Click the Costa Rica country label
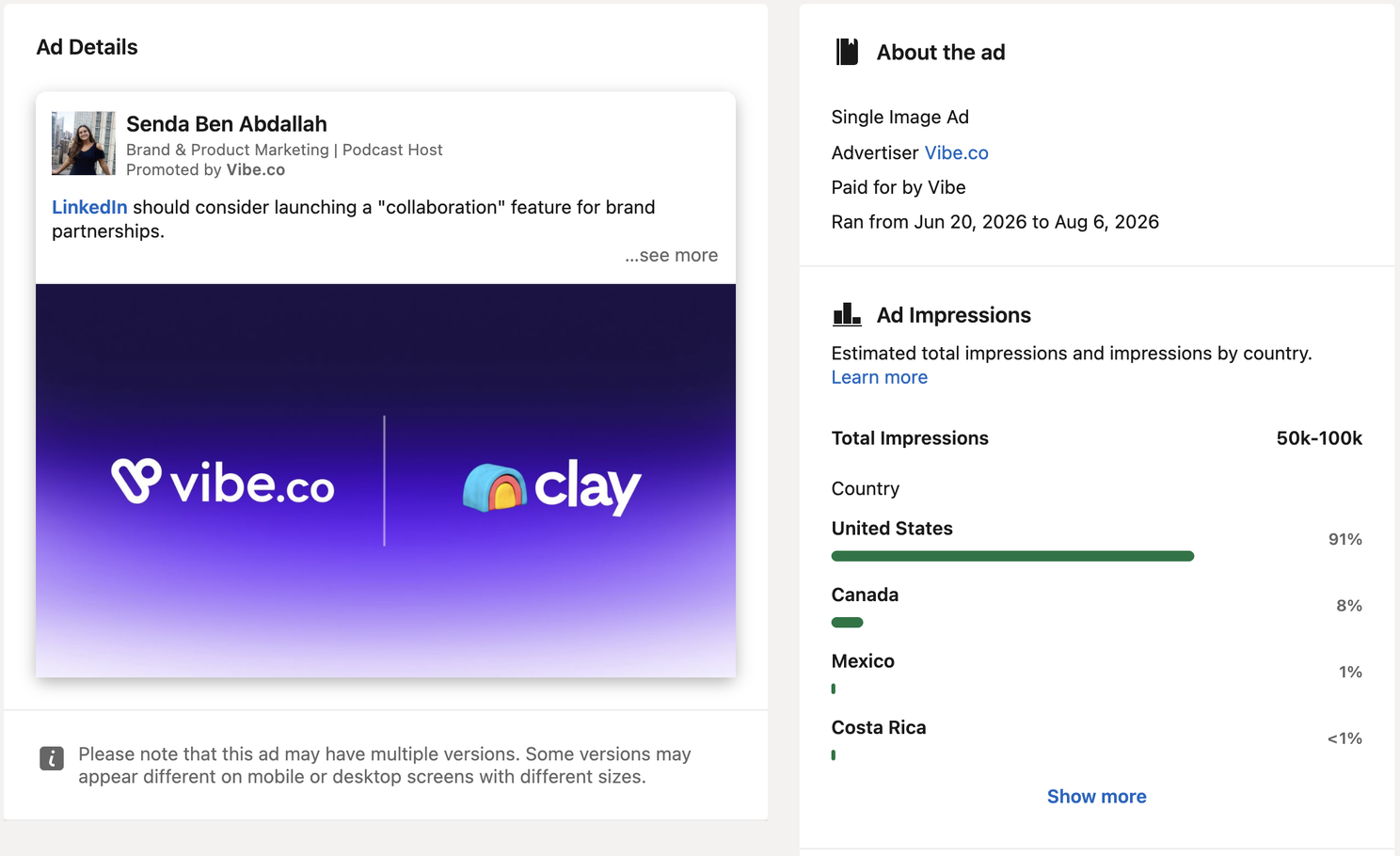The width and height of the screenshot is (1400, 856). 879,727
